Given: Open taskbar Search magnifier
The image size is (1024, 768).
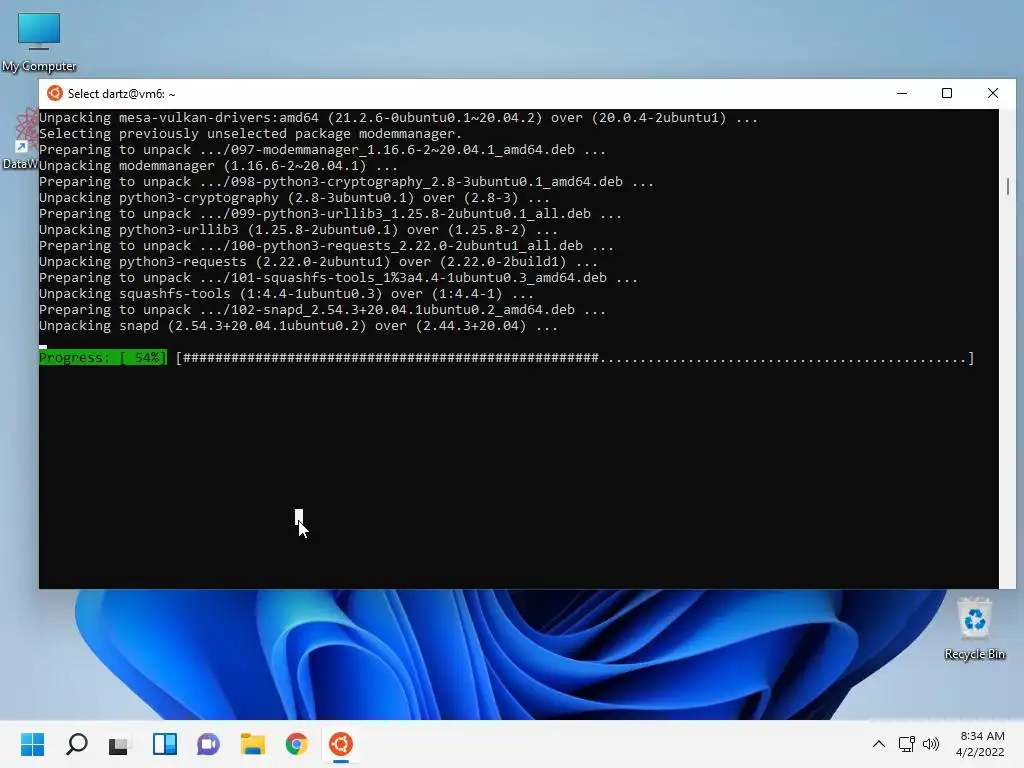Looking at the screenshot, I should tap(76, 744).
